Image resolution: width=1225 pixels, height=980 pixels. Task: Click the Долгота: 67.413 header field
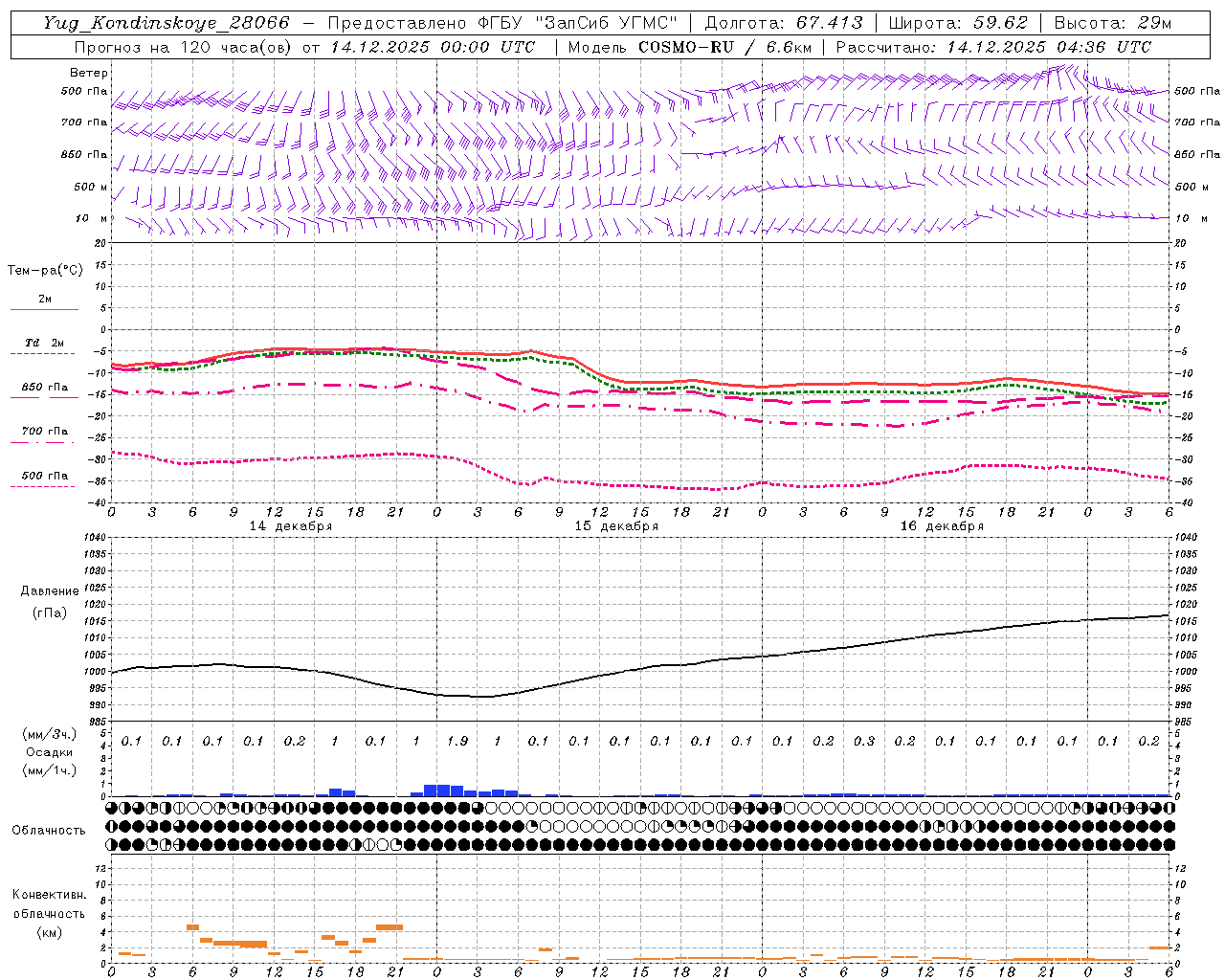coord(783,23)
